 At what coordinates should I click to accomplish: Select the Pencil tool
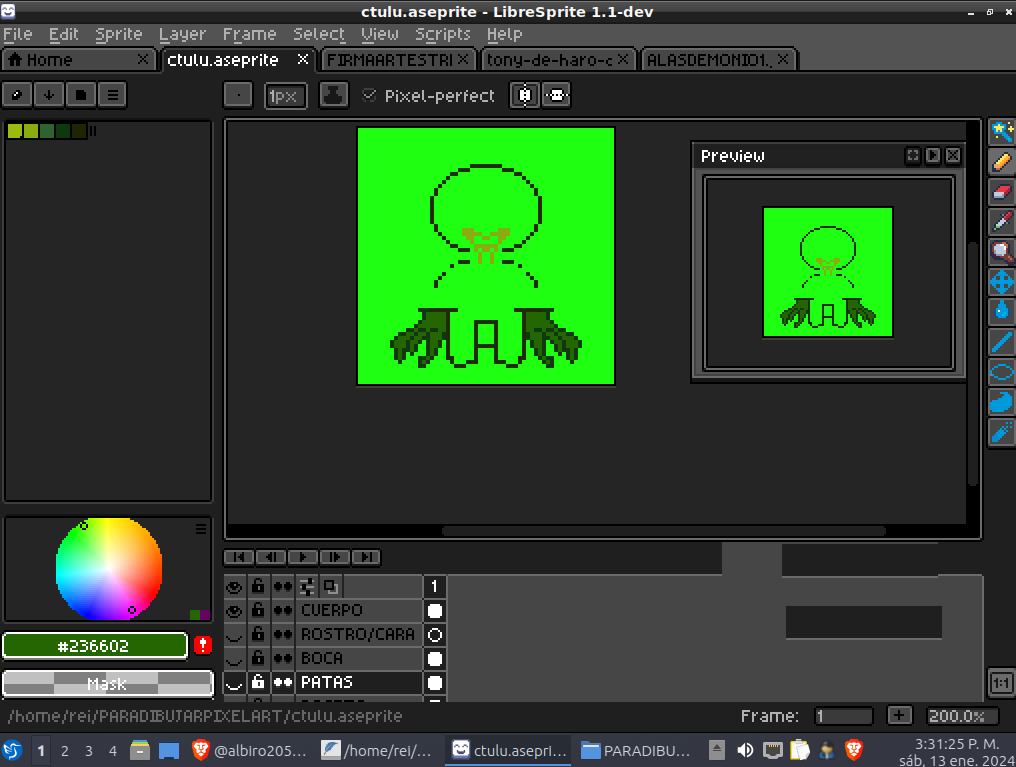click(x=1001, y=161)
